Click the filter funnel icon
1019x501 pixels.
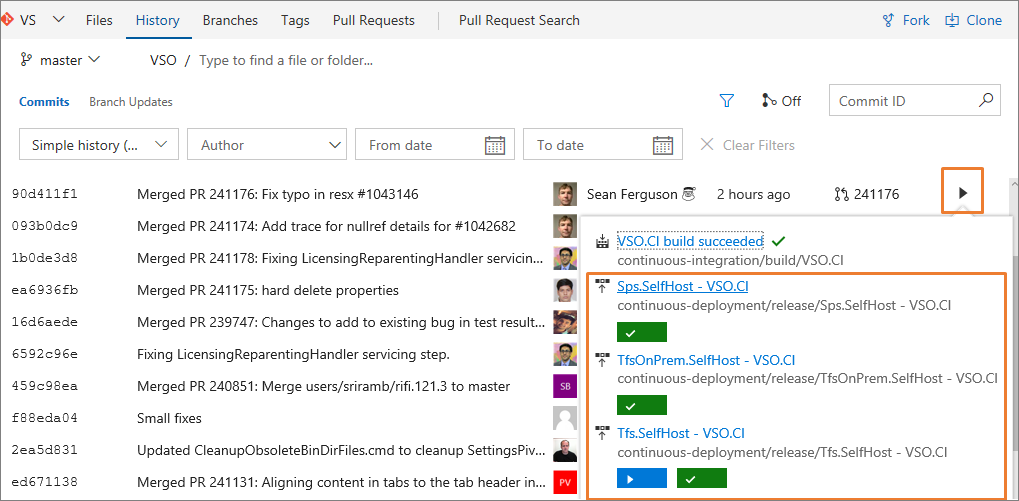pos(727,101)
